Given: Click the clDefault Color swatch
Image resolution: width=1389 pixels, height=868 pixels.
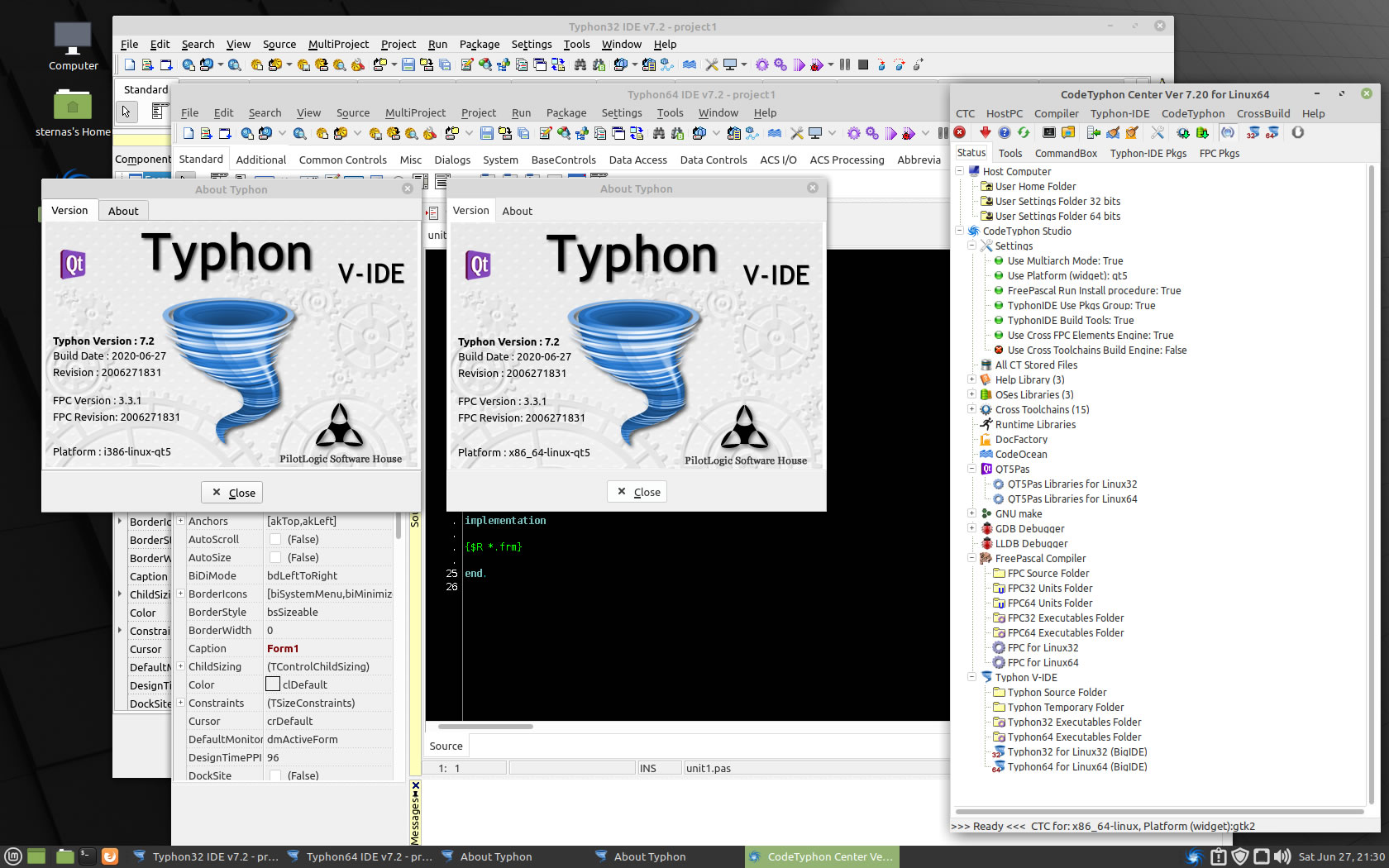Looking at the screenshot, I should pos(273,684).
